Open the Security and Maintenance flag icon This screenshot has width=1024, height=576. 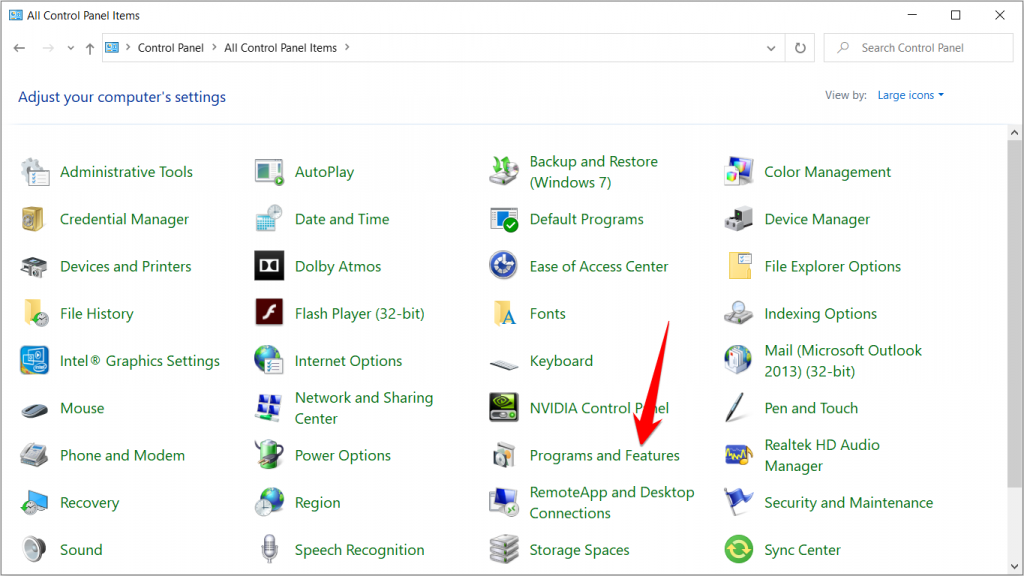click(739, 502)
